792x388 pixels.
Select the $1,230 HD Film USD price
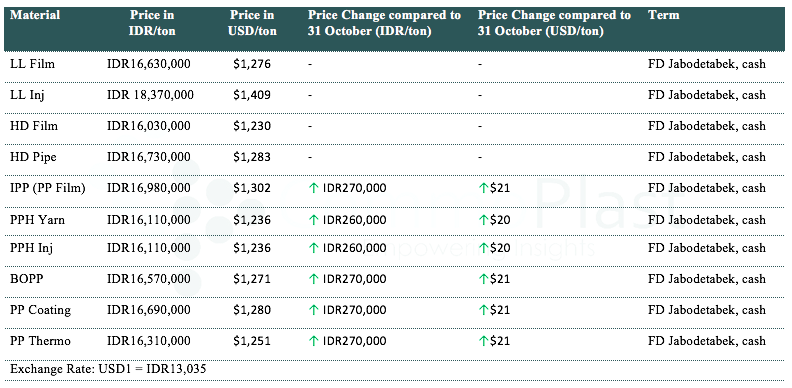click(252, 126)
